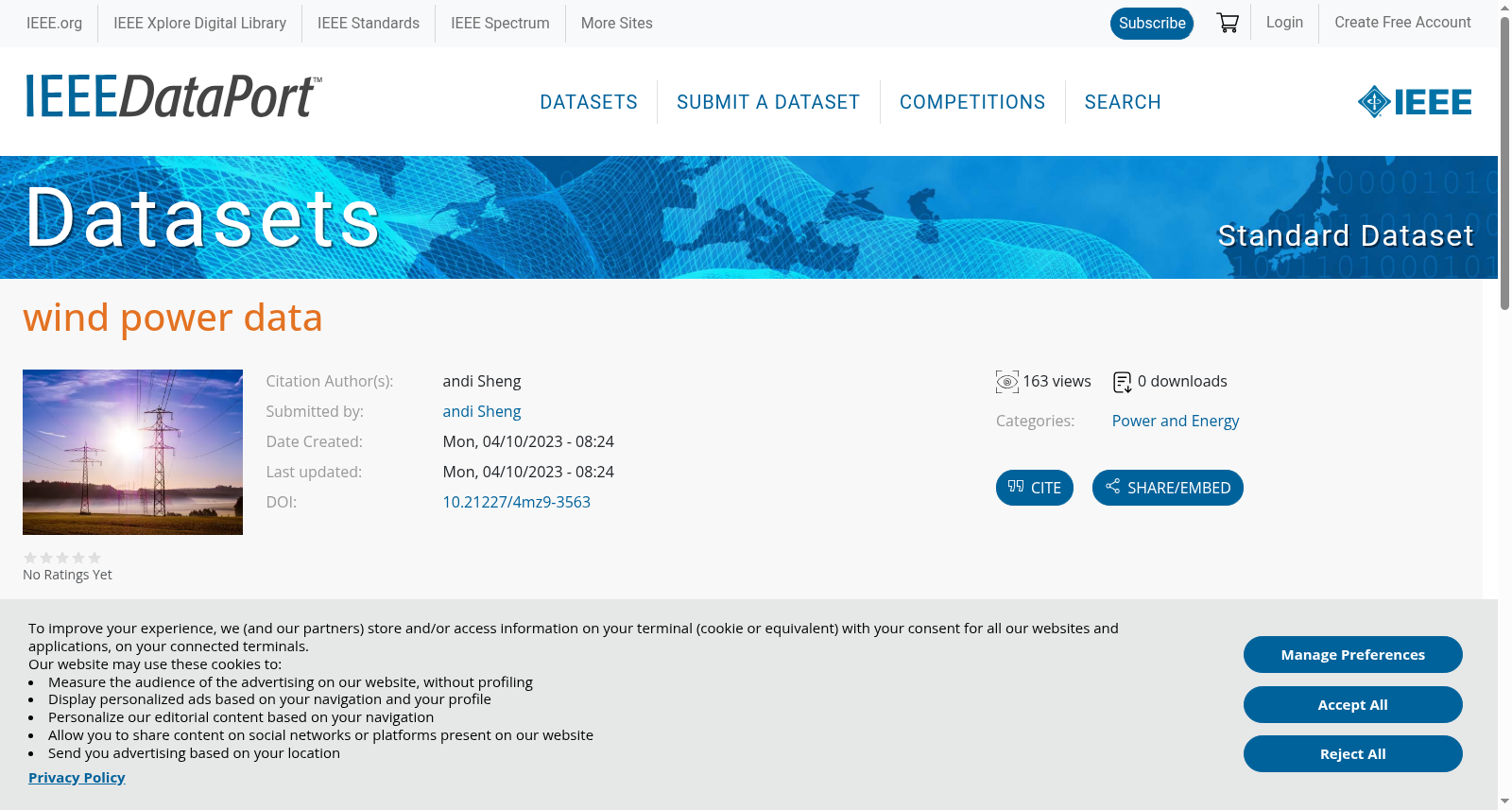
Task: Click the DOI field label
Action: click(282, 502)
